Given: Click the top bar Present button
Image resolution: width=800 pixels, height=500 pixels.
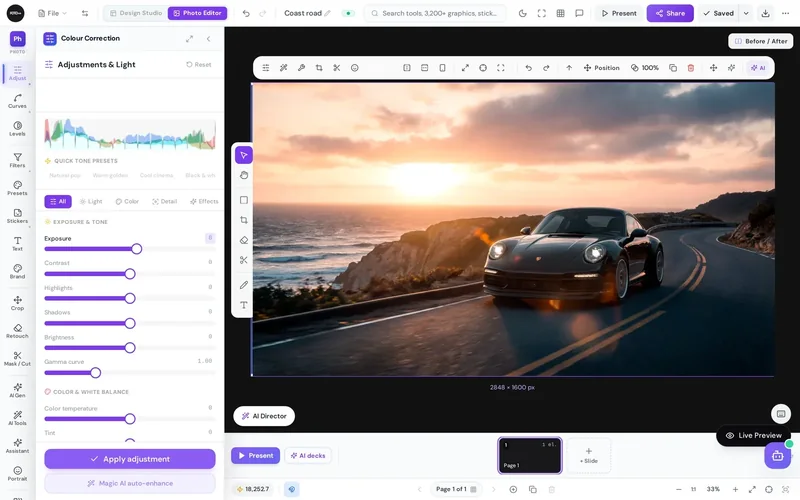Looking at the screenshot, I should tap(619, 13).
